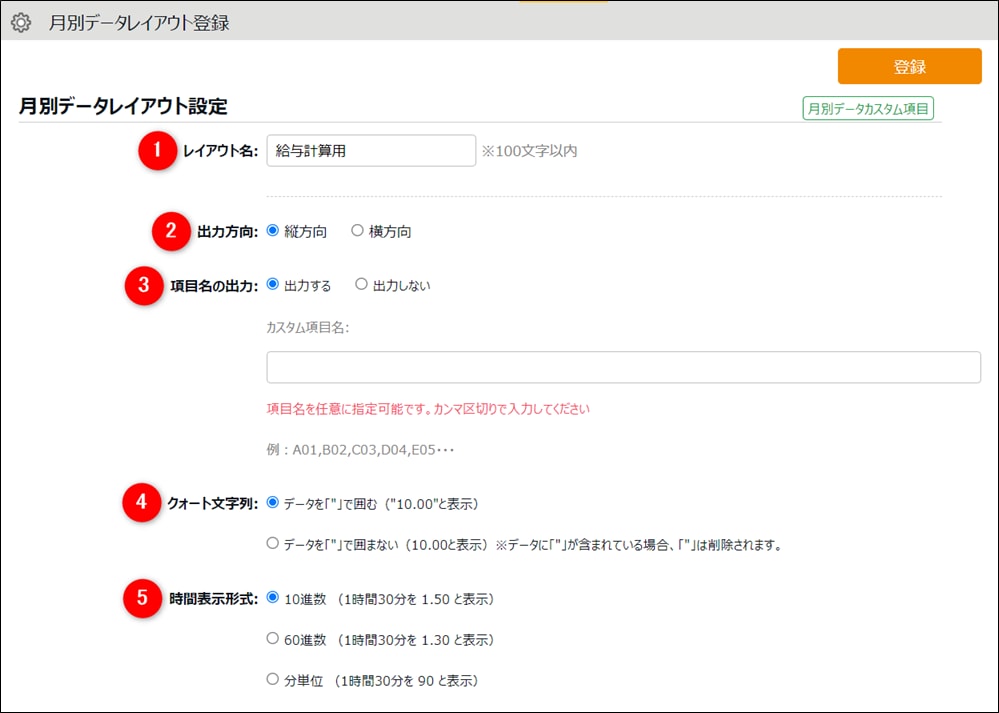Click the example text A01,B02,C03
Image resolution: width=999 pixels, height=713 pixels.
click(x=360, y=450)
